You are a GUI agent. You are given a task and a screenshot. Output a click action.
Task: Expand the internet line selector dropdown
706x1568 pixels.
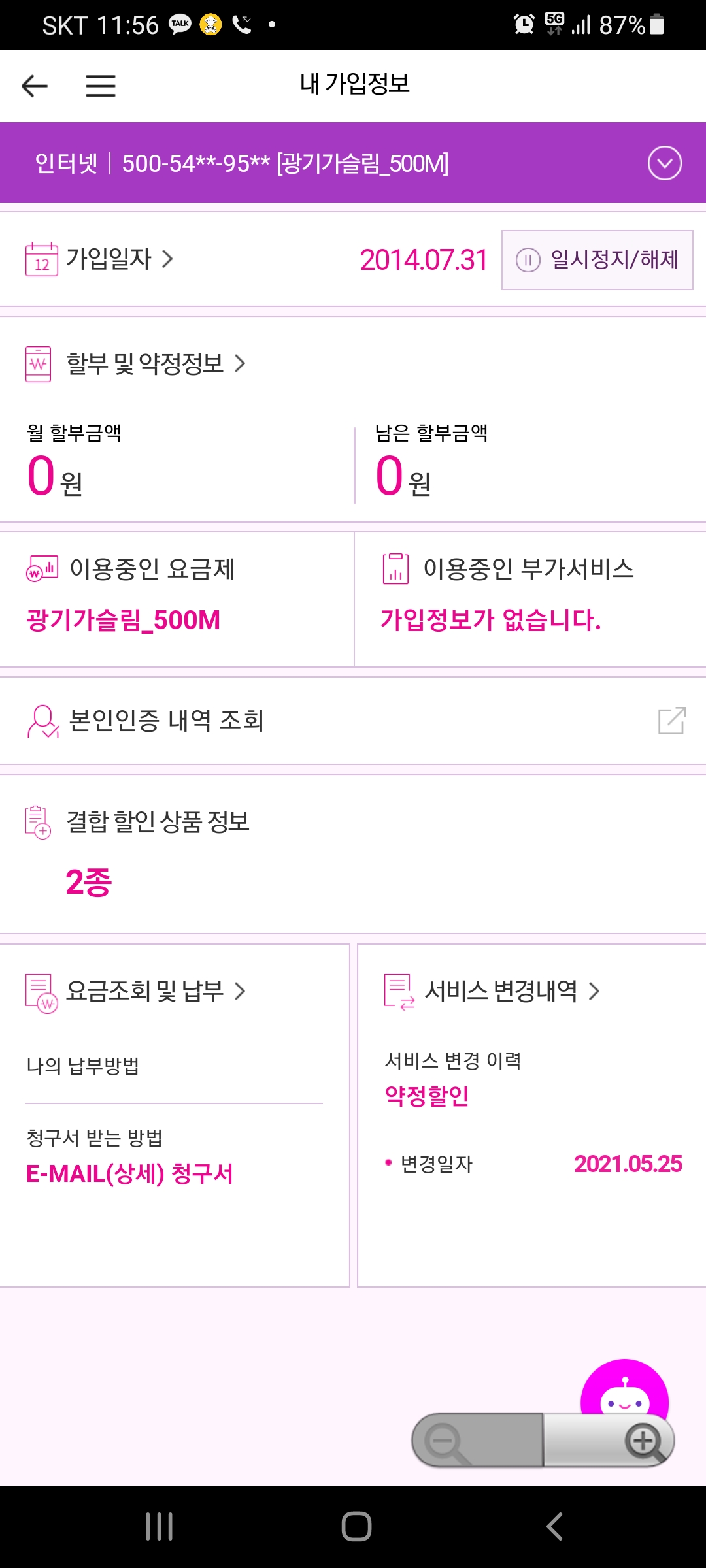click(664, 163)
